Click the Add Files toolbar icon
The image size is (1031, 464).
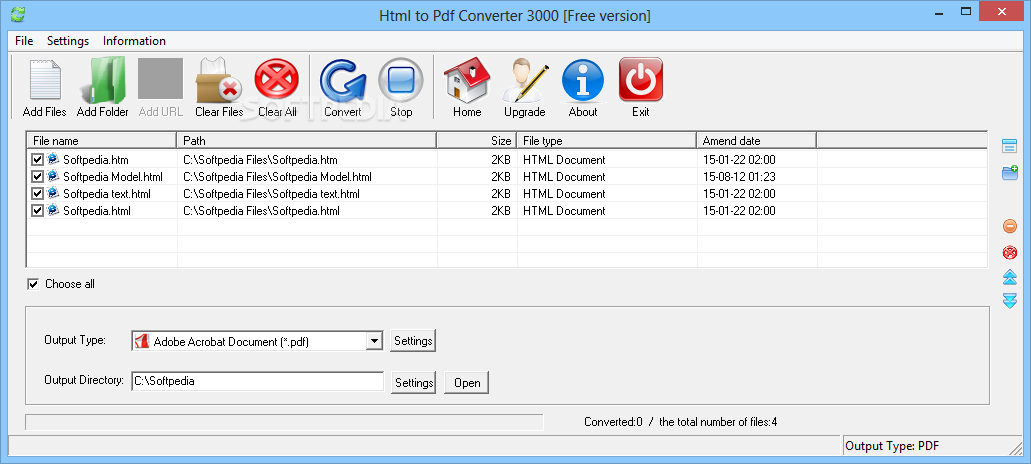[x=45, y=80]
